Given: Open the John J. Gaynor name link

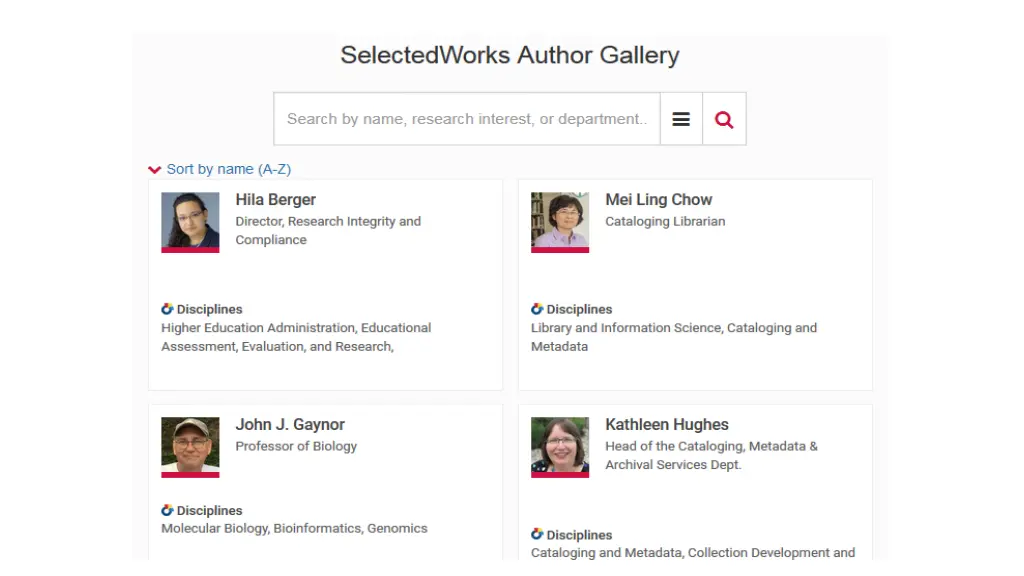Looking at the screenshot, I should (290, 424).
